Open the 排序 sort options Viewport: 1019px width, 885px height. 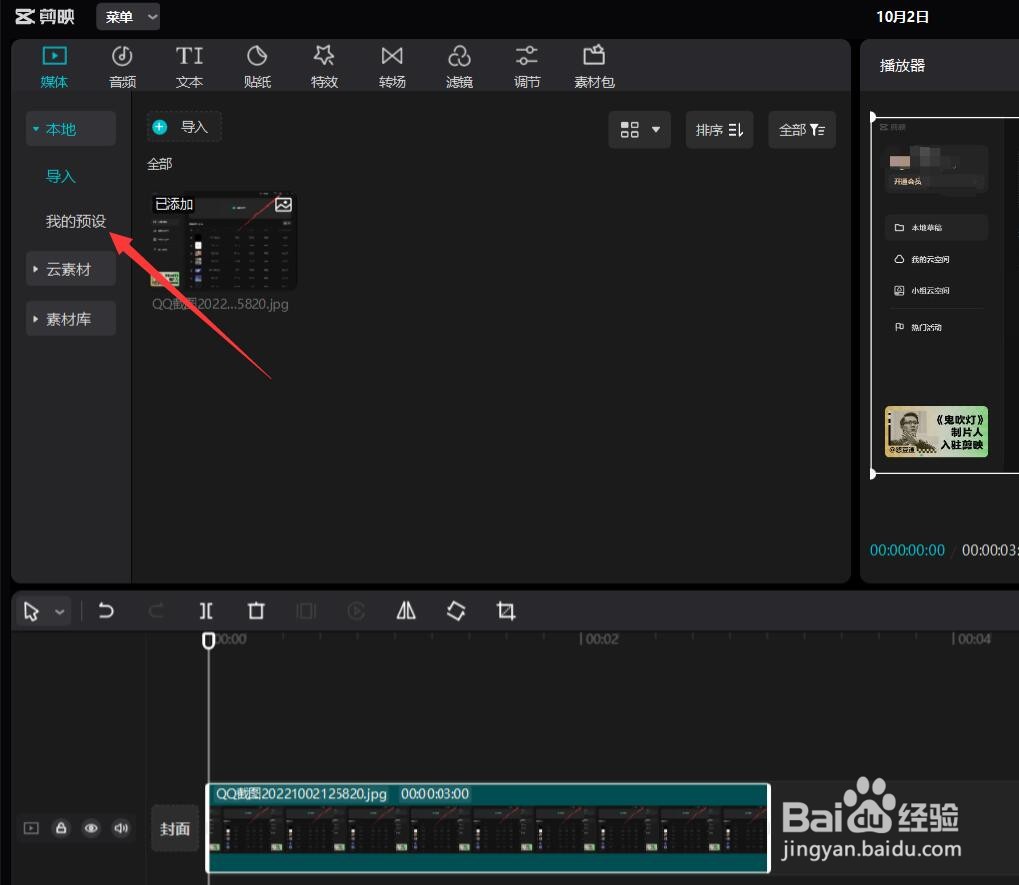(719, 130)
